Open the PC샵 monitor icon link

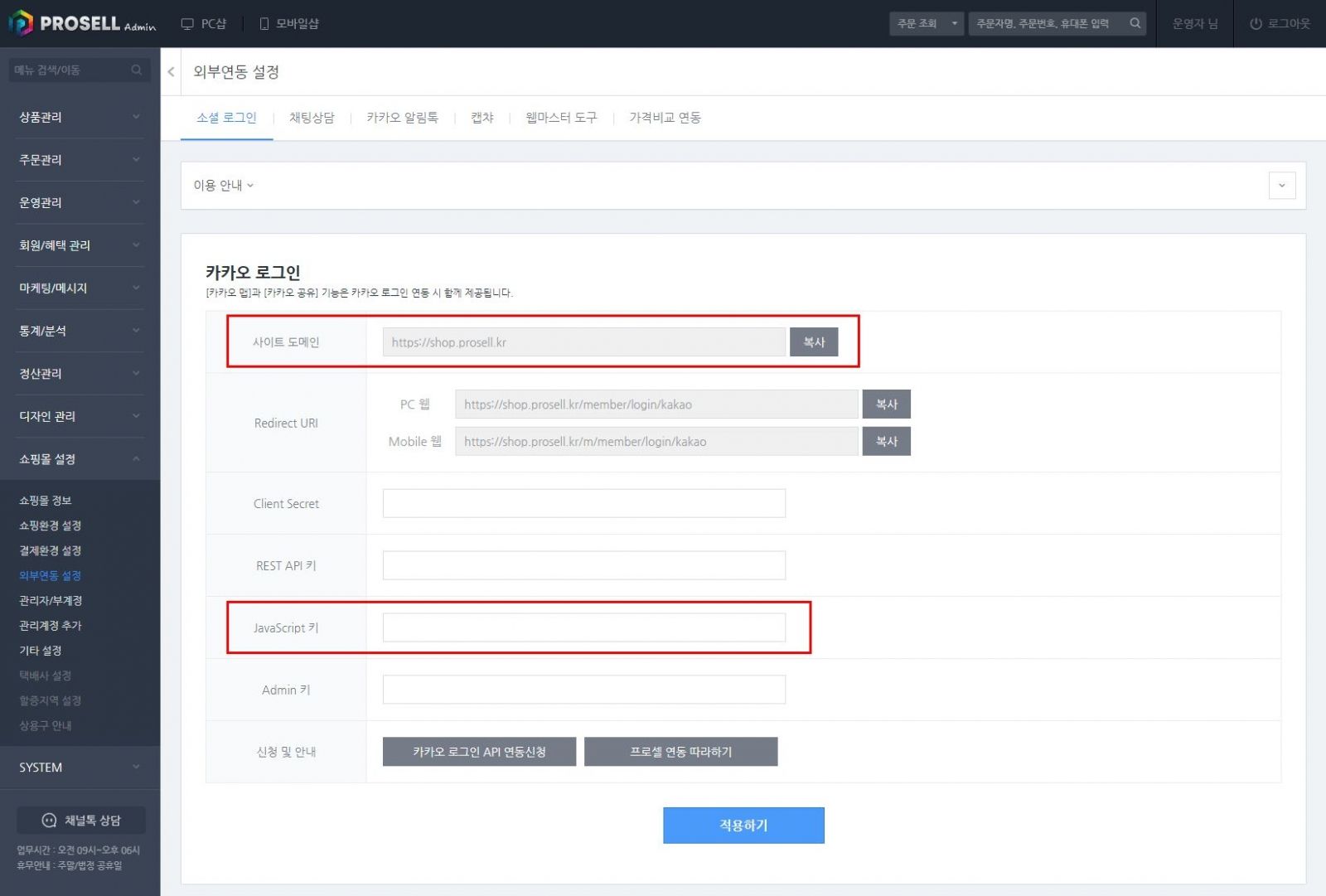tap(187, 24)
